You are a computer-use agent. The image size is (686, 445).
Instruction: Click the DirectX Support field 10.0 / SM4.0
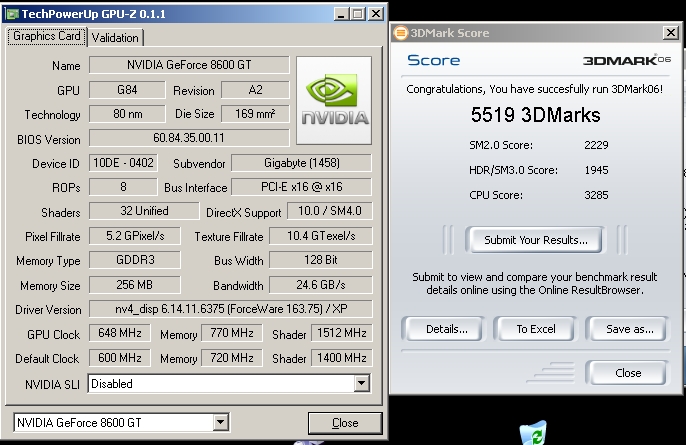pos(329,211)
